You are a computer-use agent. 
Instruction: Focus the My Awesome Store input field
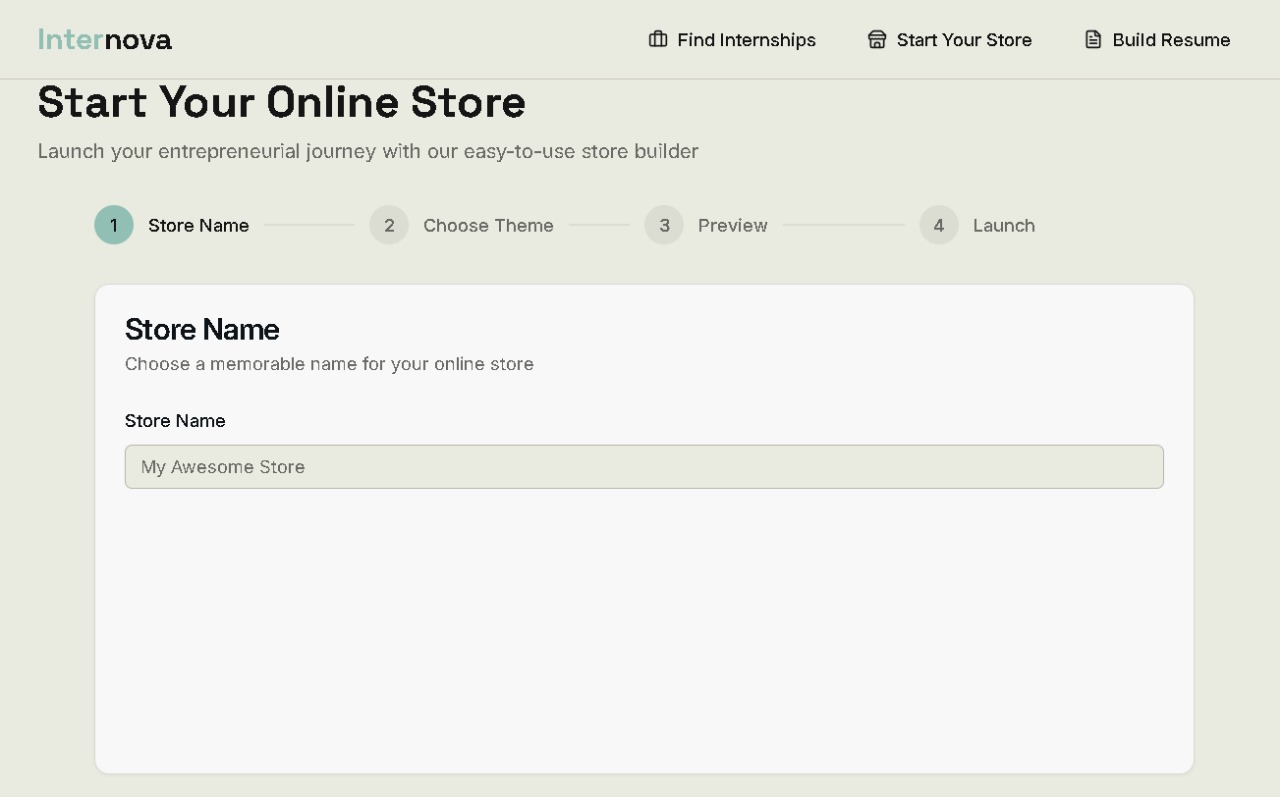coord(644,467)
